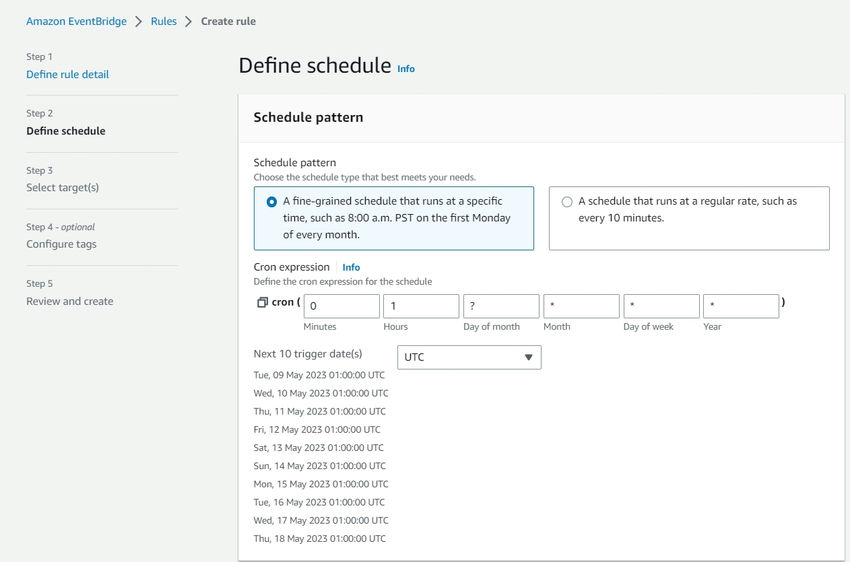Click the Minutes cron input field
Viewport: 850px width, 562px height.
pyautogui.click(x=342, y=306)
